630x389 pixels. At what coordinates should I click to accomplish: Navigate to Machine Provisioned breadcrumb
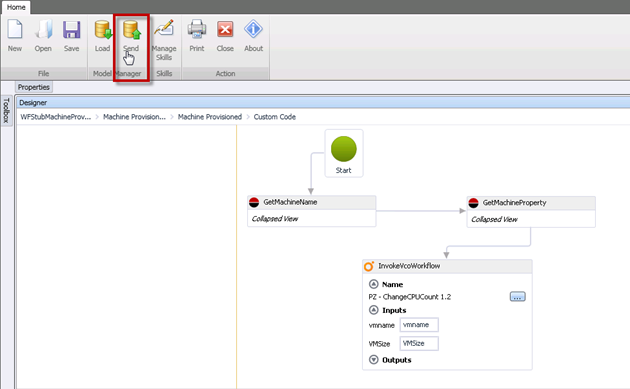coord(210,117)
